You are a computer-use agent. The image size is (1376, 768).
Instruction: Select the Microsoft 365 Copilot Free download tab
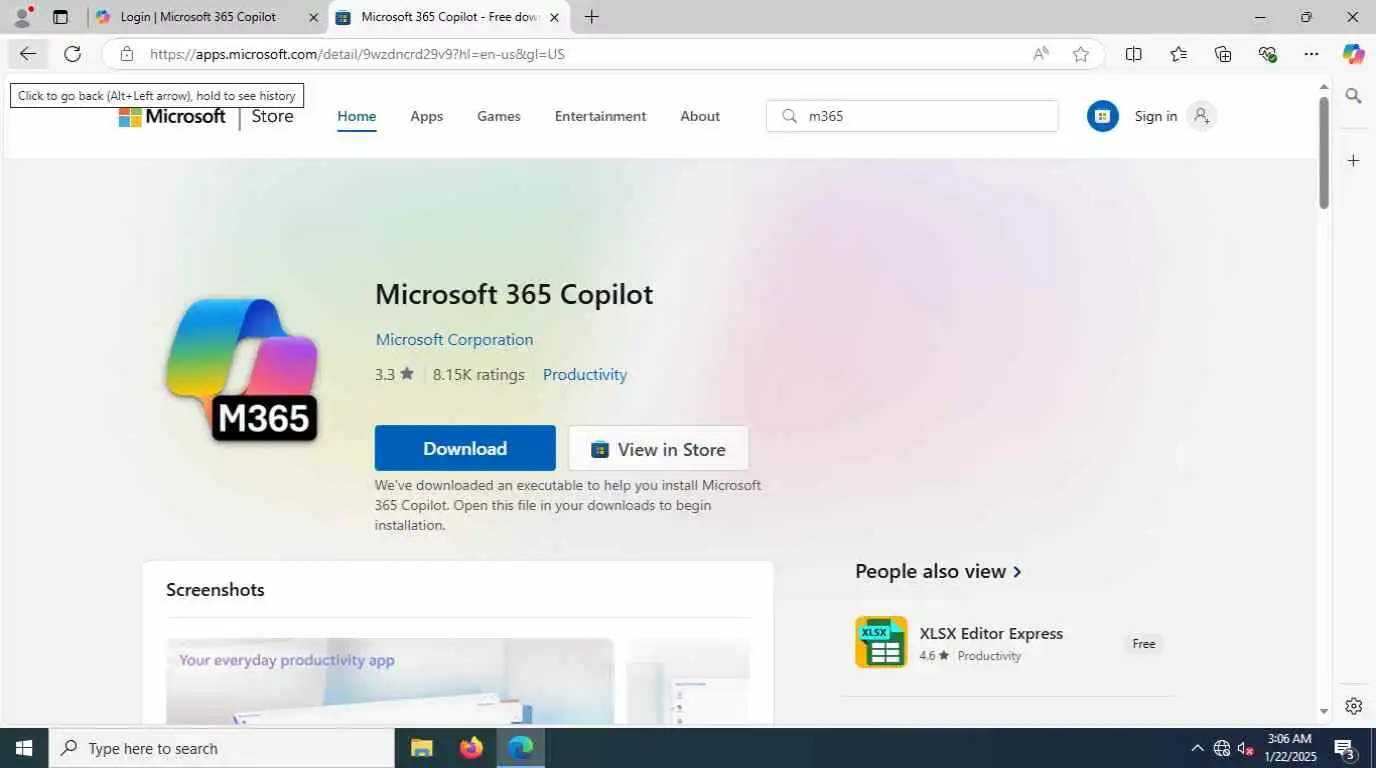click(x=448, y=17)
